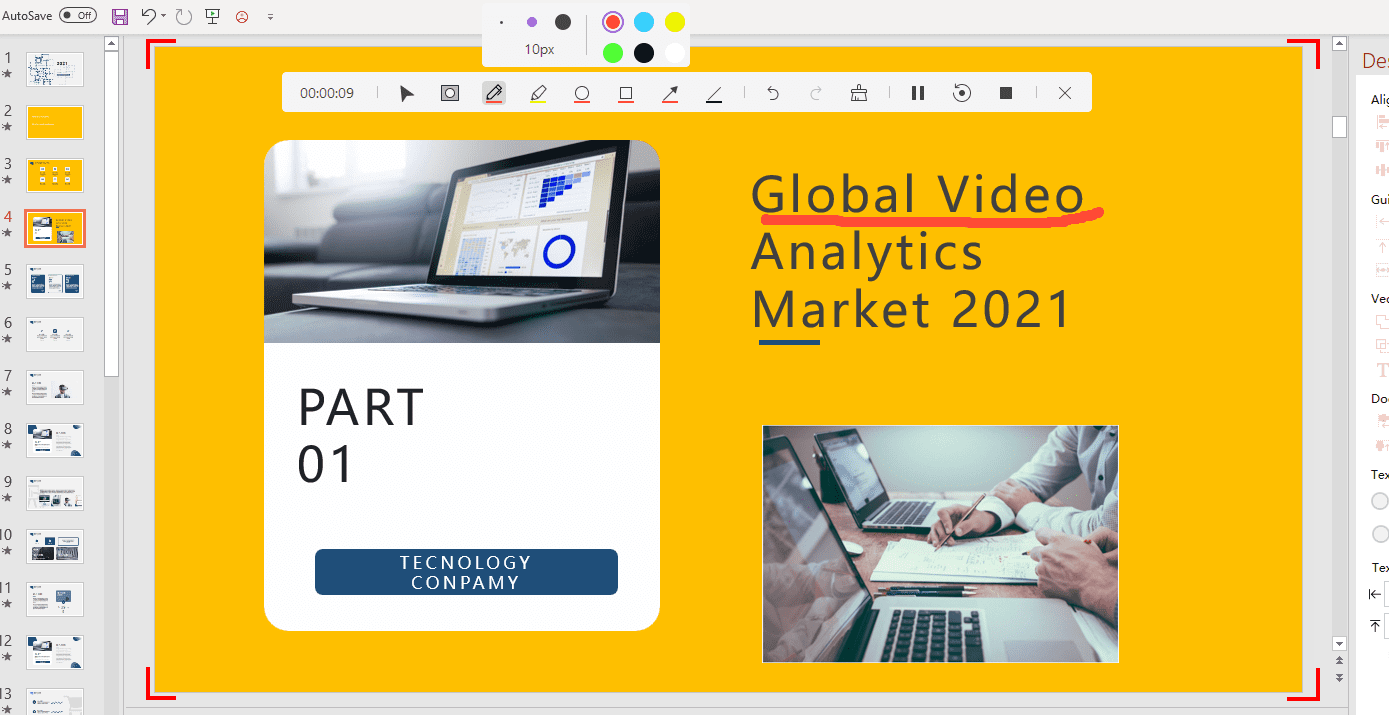Toggle the AutoSave switch
Viewport: 1389px width, 715px height.
78,15
